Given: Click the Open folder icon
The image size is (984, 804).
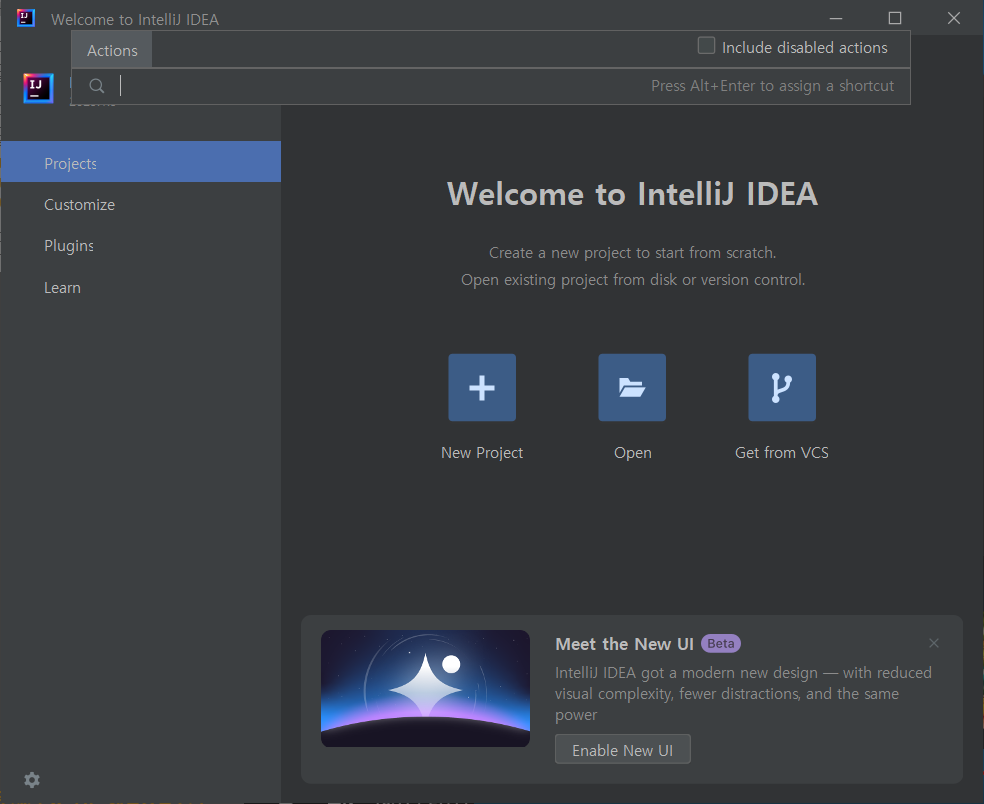Looking at the screenshot, I should (632, 387).
